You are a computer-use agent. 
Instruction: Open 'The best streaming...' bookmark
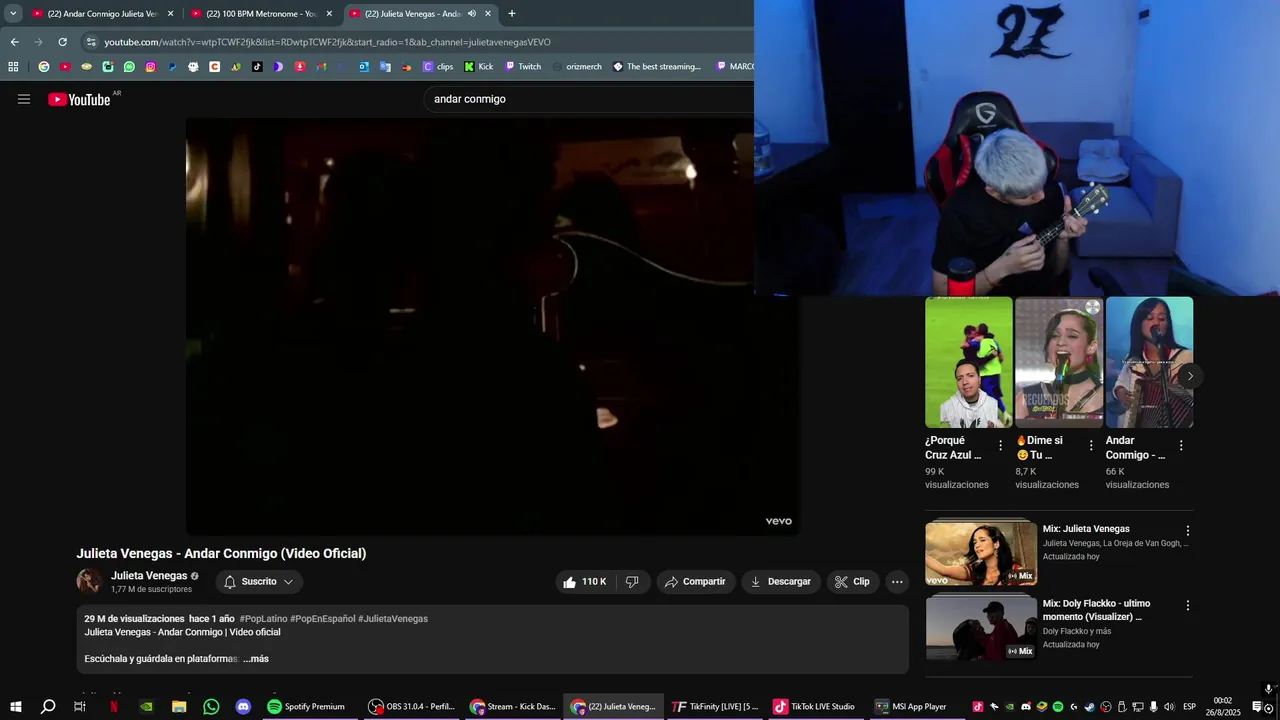657,67
